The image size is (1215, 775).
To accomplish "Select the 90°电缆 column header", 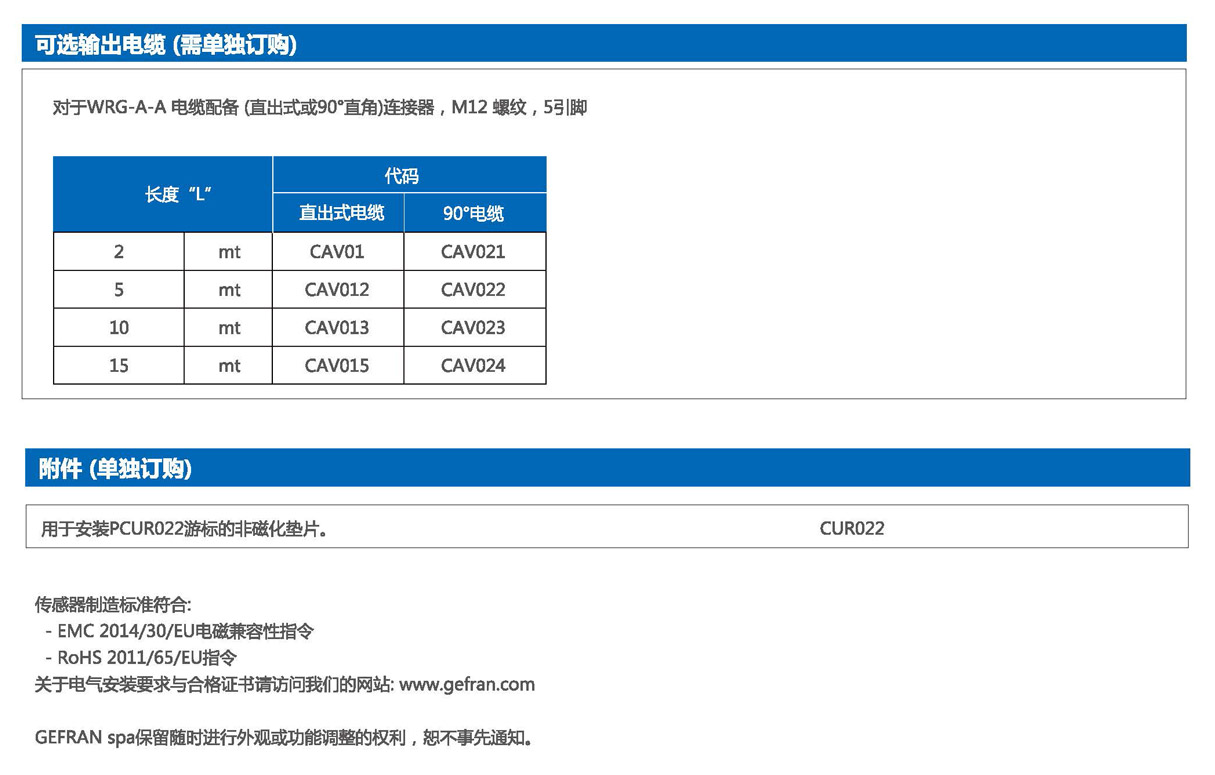I will [x=473, y=214].
